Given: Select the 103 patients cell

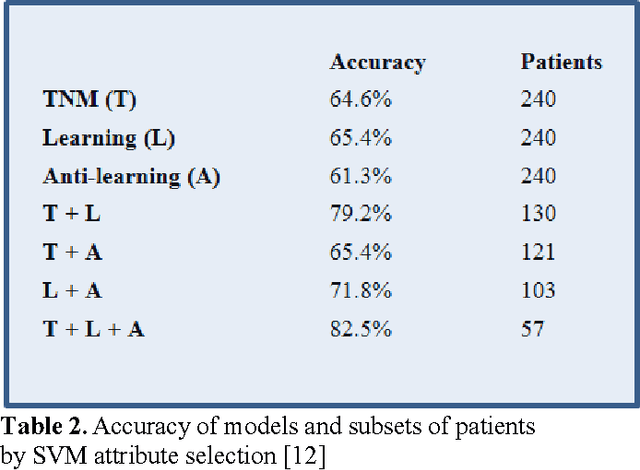Looking at the screenshot, I should point(538,290).
